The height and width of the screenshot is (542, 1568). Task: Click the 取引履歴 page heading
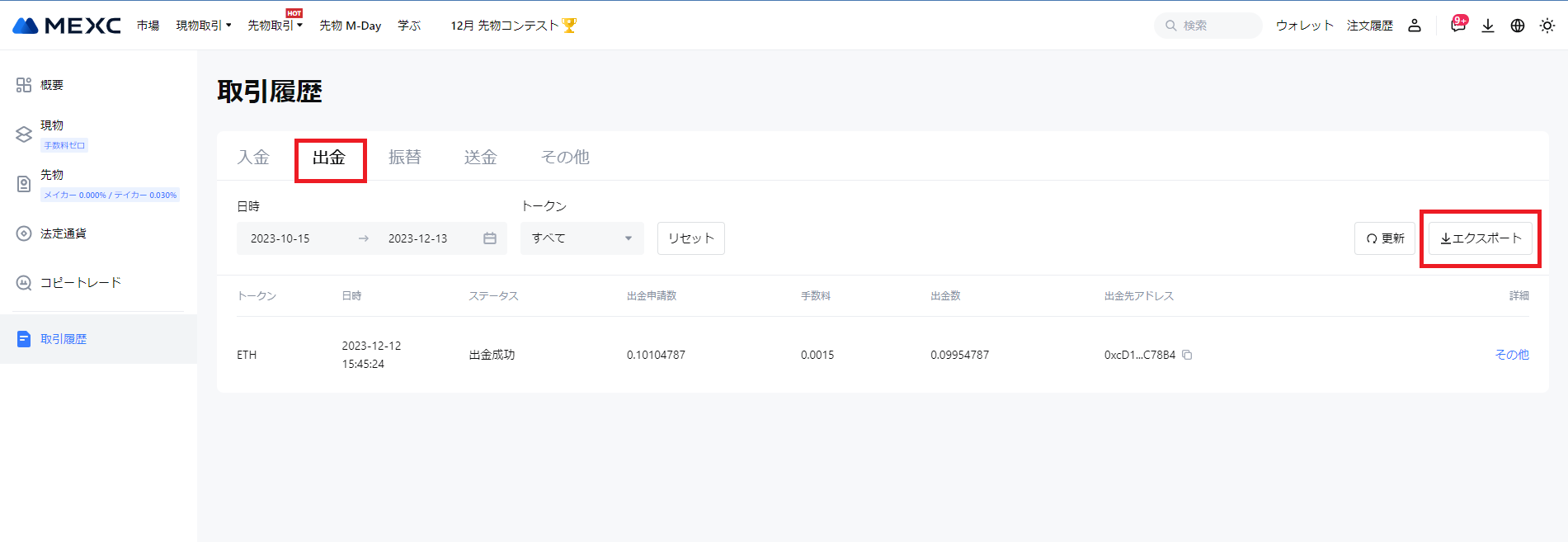[270, 92]
